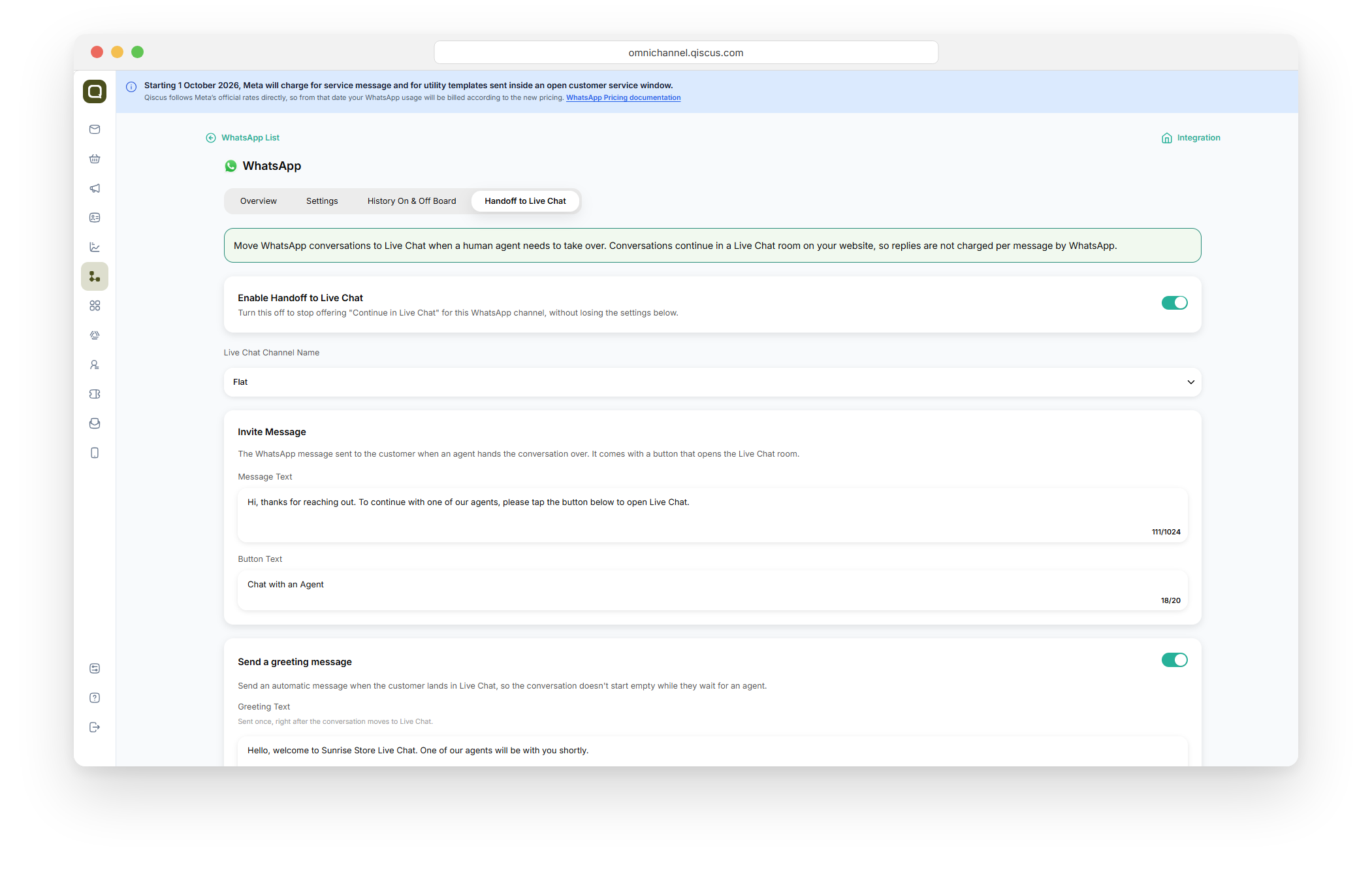Click into the Button Text input field
The height and width of the screenshot is (882, 1372).
[712, 591]
